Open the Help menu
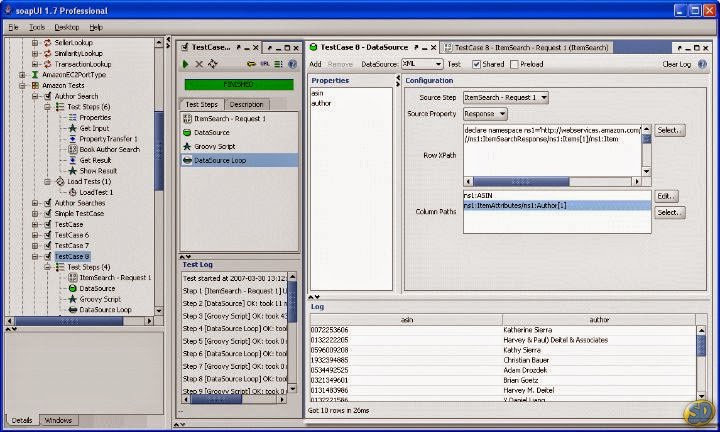The width and height of the screenshot is (720, 432). [x=96, y=28]
